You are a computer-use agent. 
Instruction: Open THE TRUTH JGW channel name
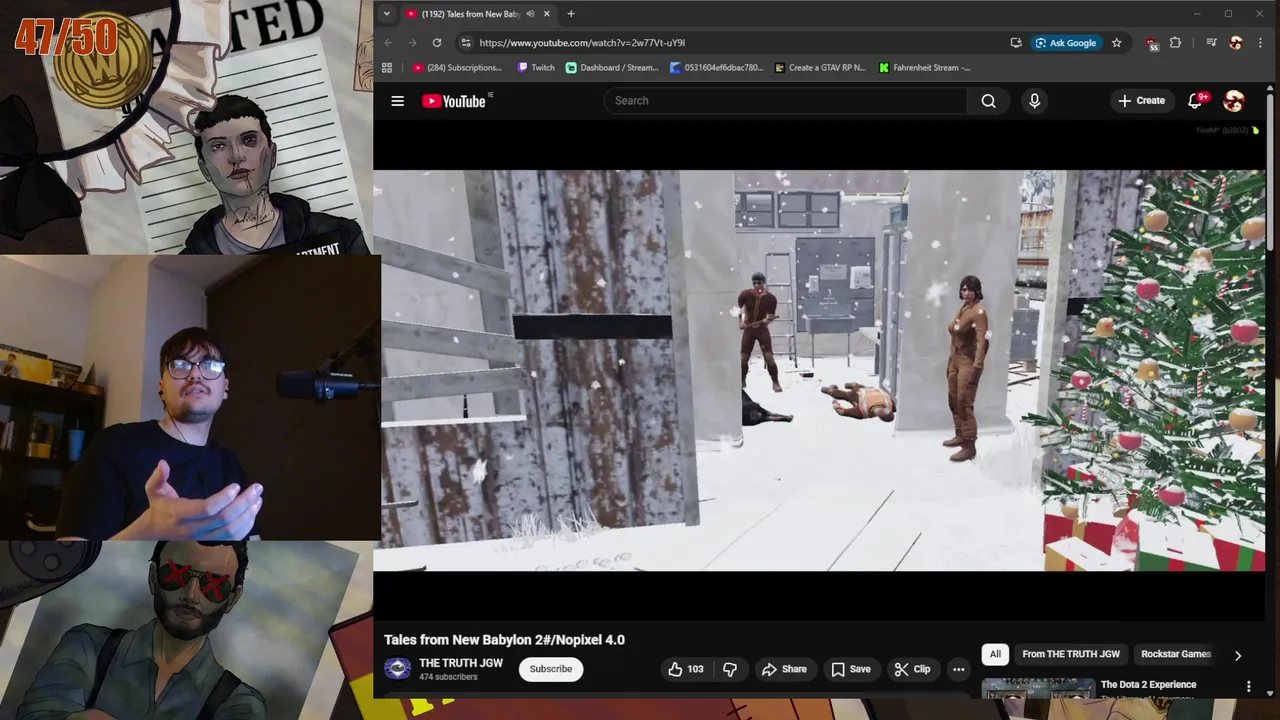click(x=461, y=663)
